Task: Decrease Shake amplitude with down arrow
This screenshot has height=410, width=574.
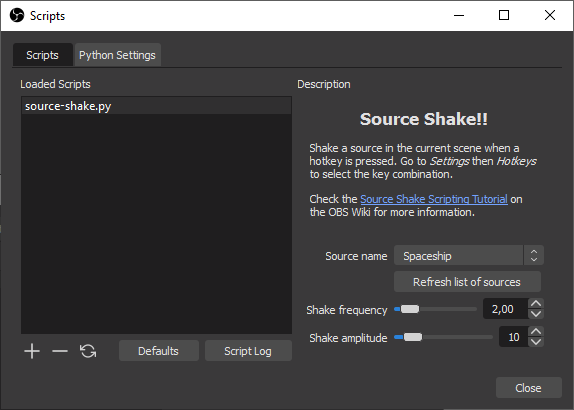Action: (x=536, y=342)
